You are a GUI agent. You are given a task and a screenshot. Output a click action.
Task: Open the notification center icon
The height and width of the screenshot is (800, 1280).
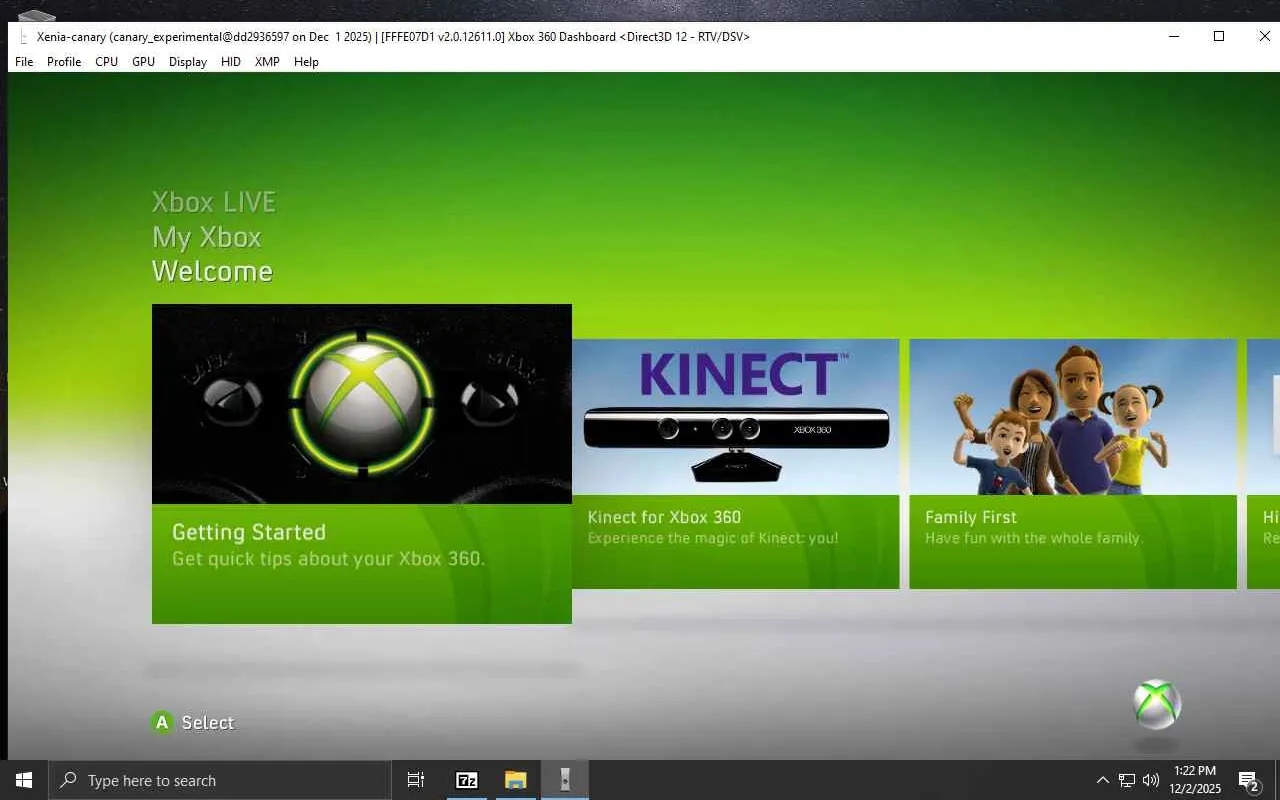tap(1249, 780)
